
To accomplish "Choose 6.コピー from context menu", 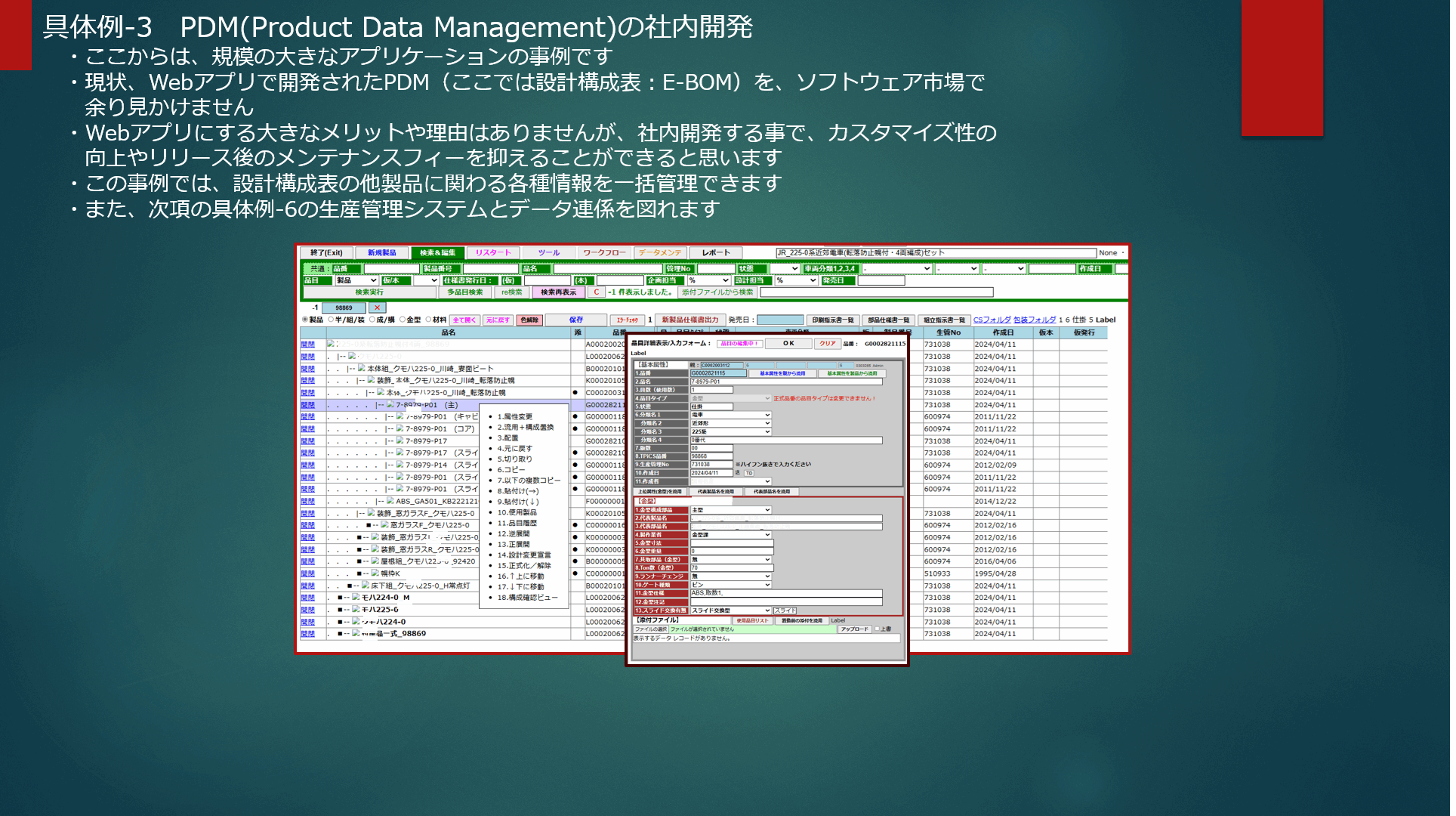I will pyautogui.click(x=511, y=470).
